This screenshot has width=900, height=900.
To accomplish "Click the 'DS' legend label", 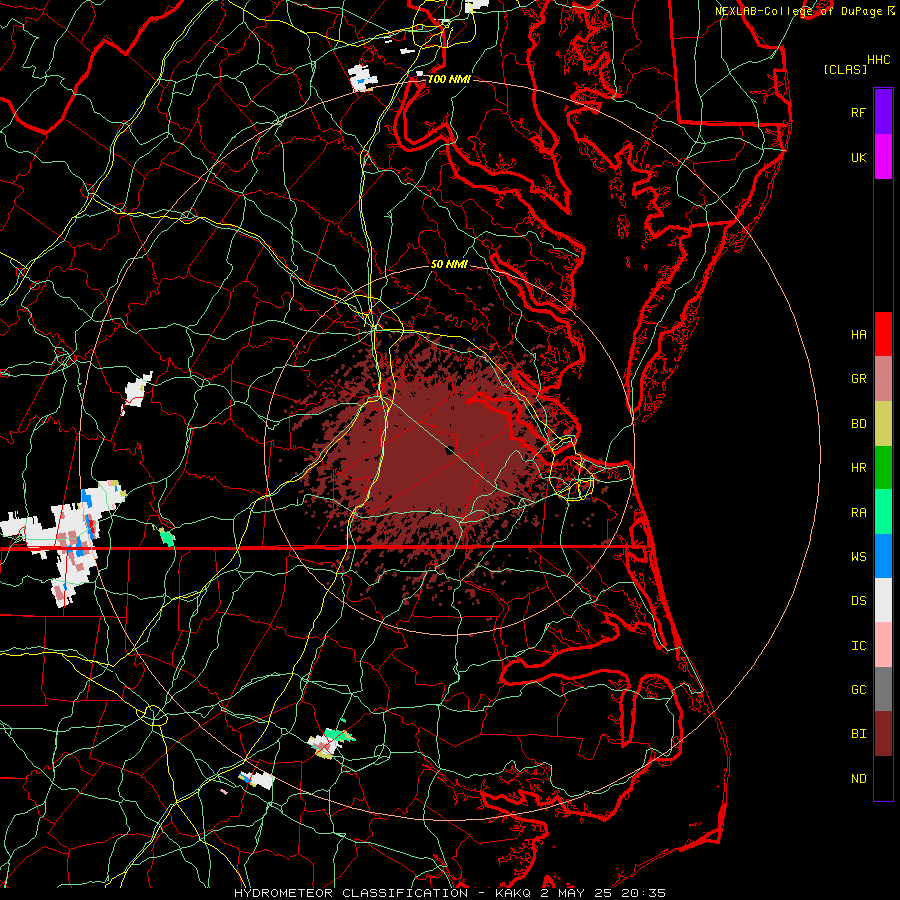I will click(858, 601).
